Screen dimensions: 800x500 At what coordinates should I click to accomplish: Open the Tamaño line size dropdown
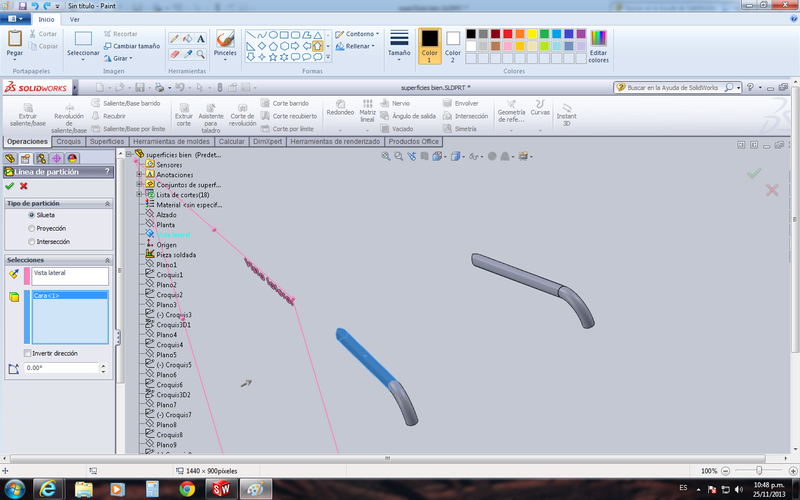pos(399,45)
